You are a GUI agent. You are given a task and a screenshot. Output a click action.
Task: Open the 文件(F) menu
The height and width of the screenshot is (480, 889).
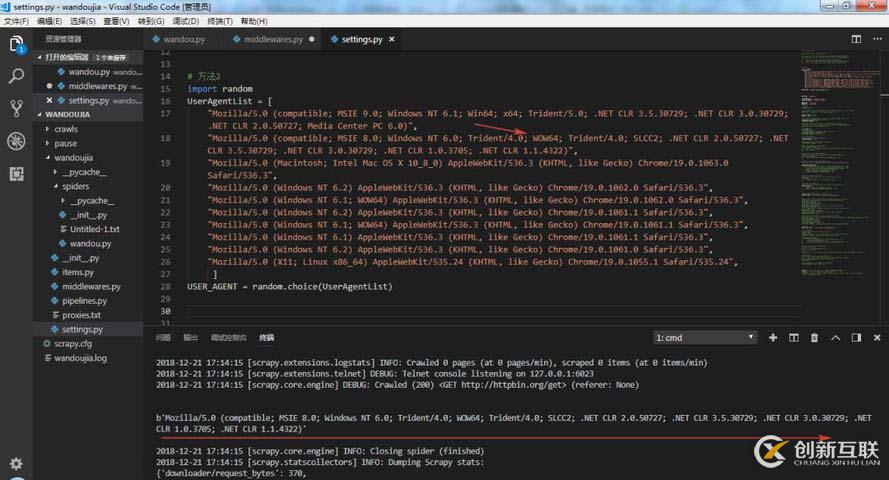point(16,21)
